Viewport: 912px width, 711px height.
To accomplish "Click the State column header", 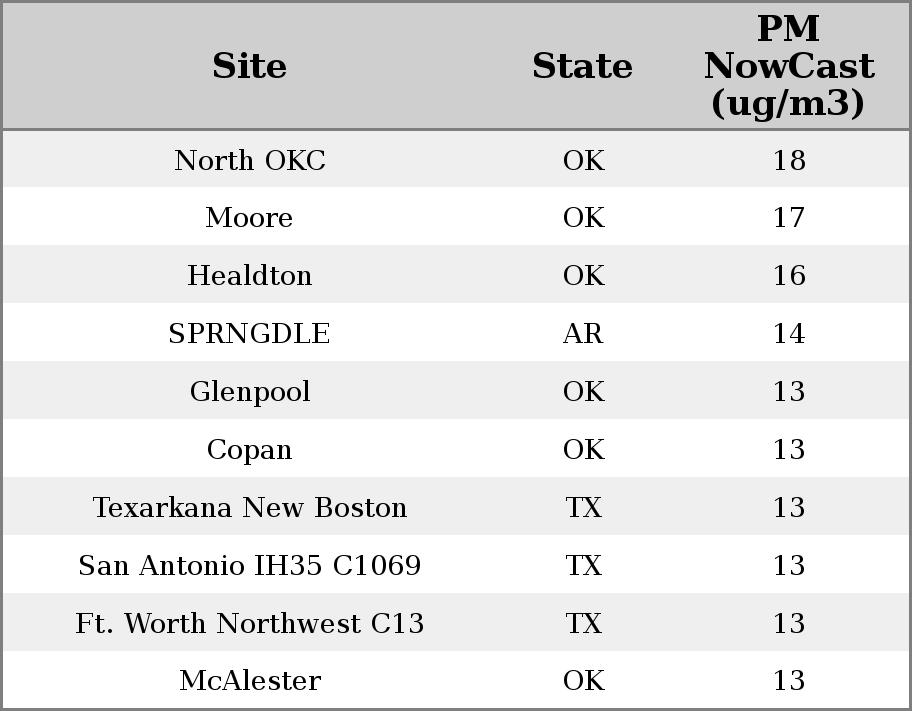I will point(582,66).
